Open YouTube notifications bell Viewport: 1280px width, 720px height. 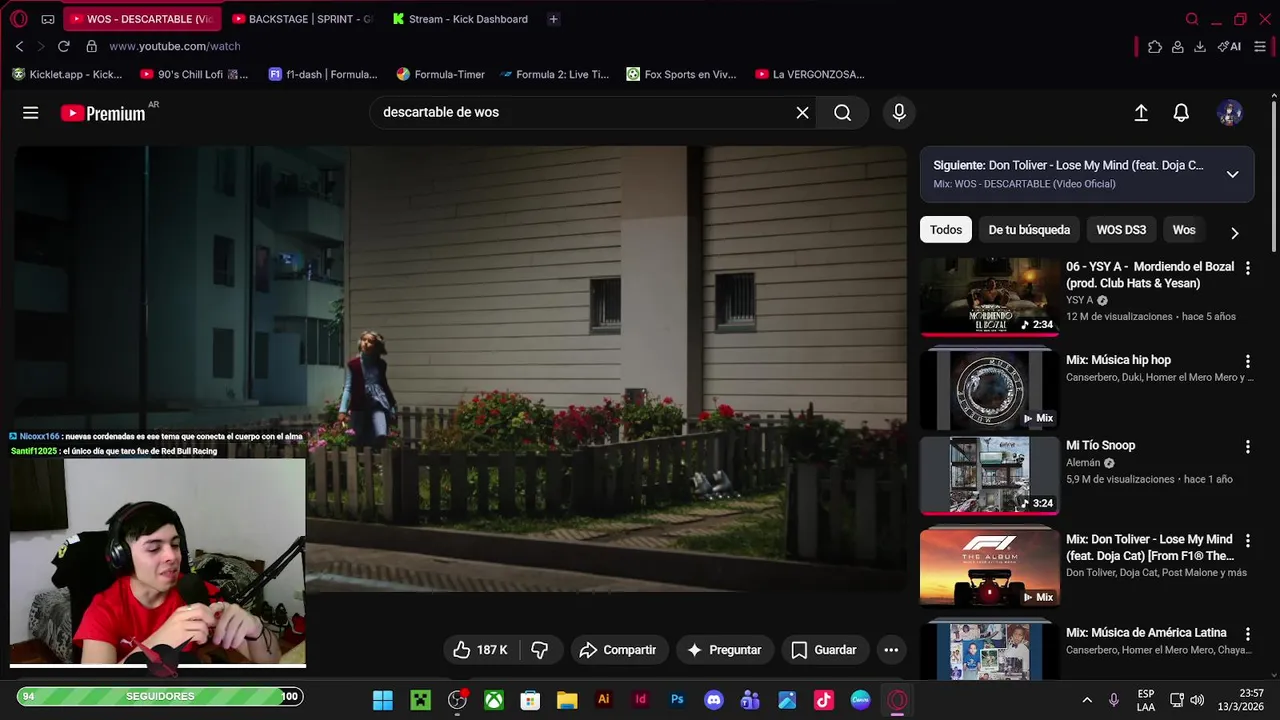pos(1181,113)
